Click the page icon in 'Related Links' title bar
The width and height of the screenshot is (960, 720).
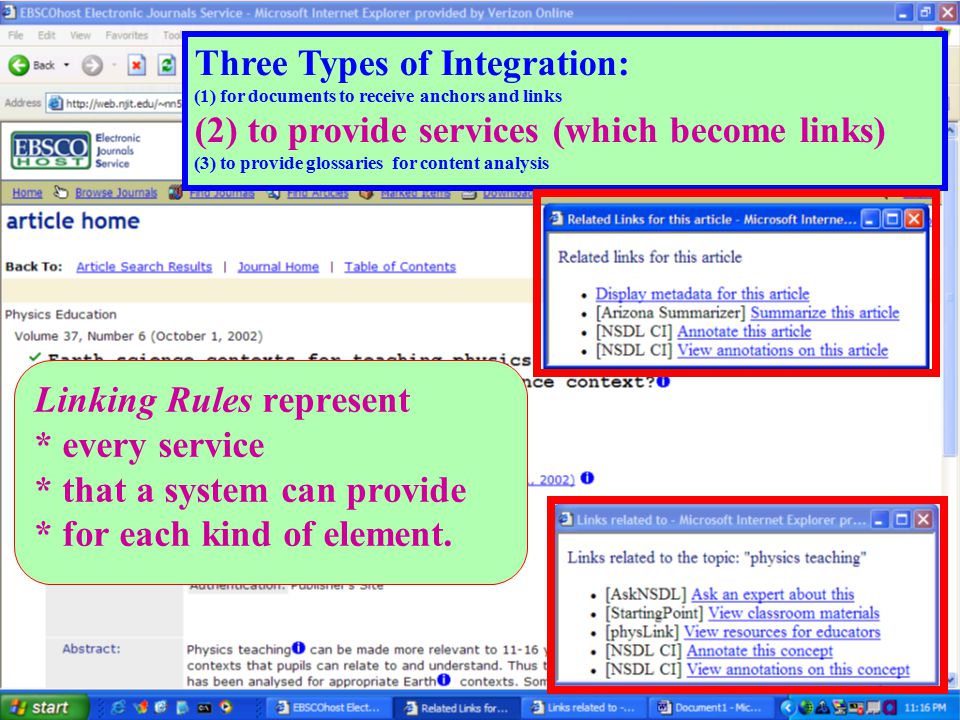pos(555,219)
